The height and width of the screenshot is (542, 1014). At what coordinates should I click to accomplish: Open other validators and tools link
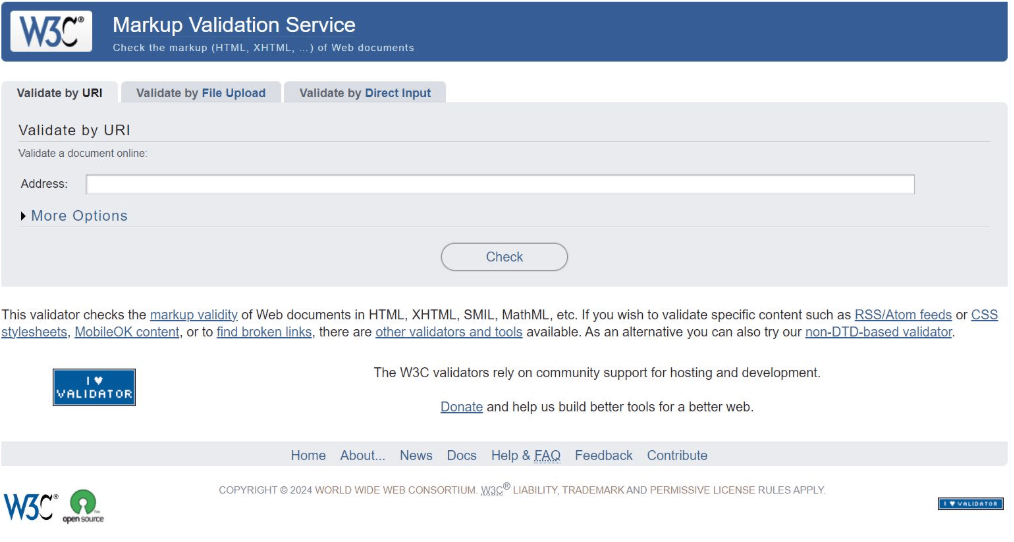tap(449, 332)
